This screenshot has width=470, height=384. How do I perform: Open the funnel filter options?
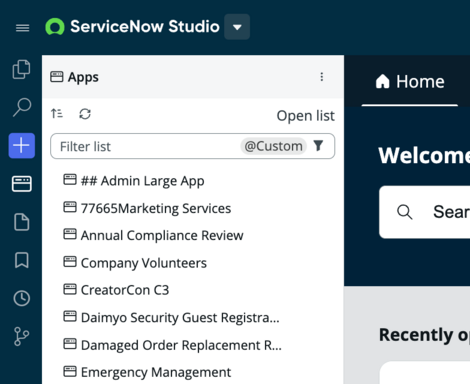[x=318, y=146]
